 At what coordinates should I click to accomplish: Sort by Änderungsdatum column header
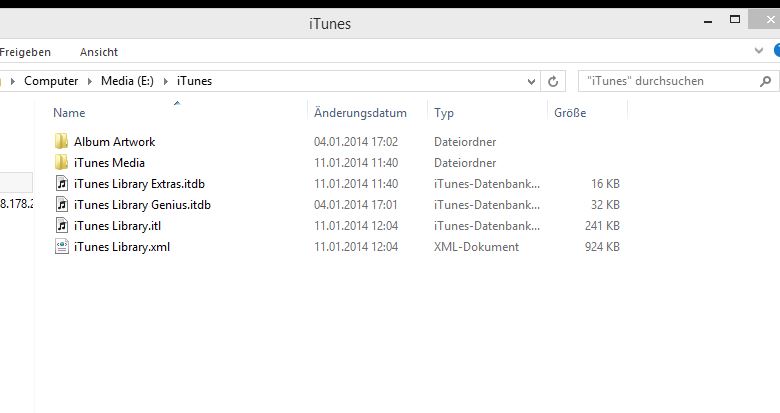(x=360, y=113)
